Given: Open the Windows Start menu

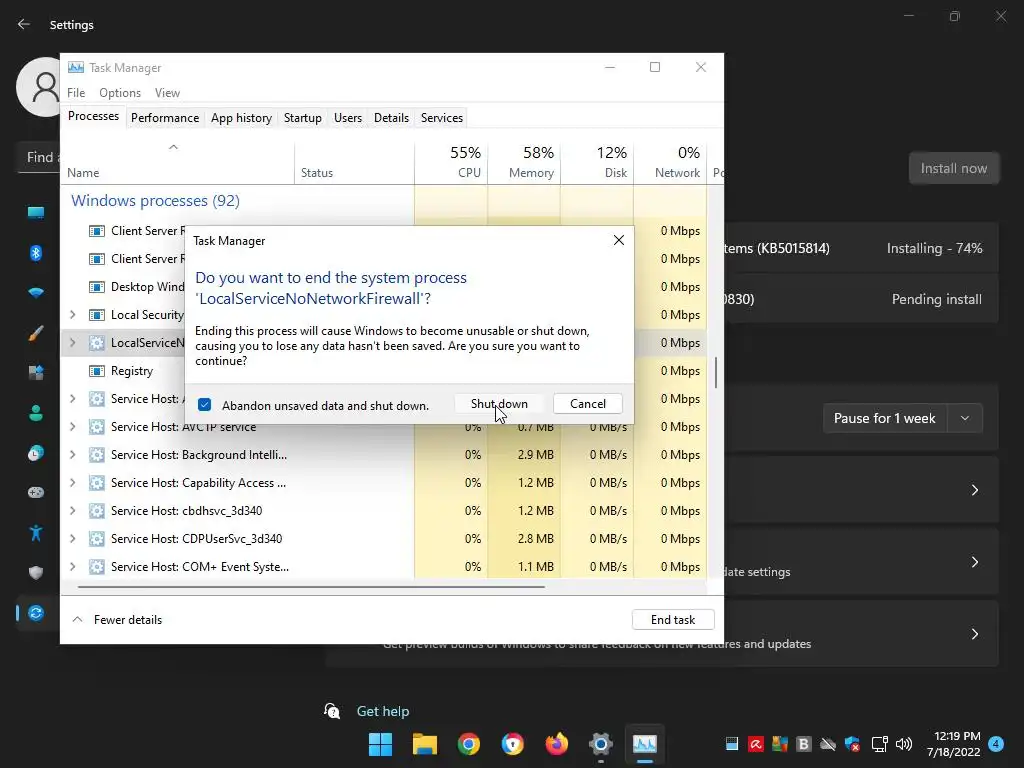Looking at the screenshot, I should point(380,744).
